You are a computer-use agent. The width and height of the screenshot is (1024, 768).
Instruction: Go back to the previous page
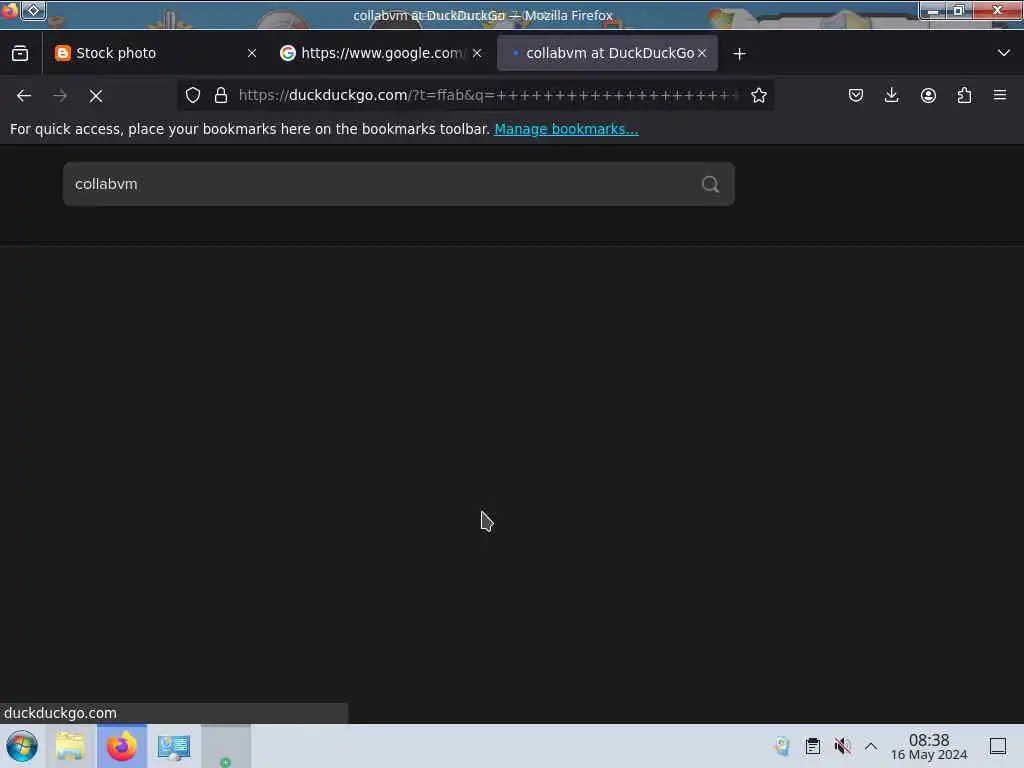pyautogui.click(x=24, y=96)
